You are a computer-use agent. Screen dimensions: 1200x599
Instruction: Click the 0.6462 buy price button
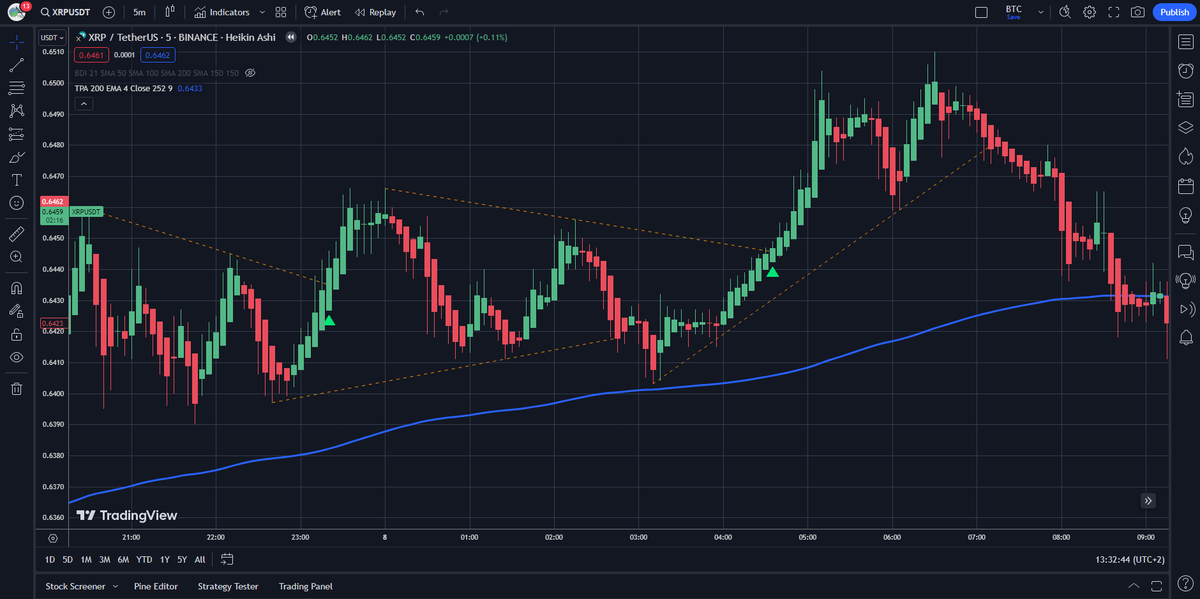[157, 55]
